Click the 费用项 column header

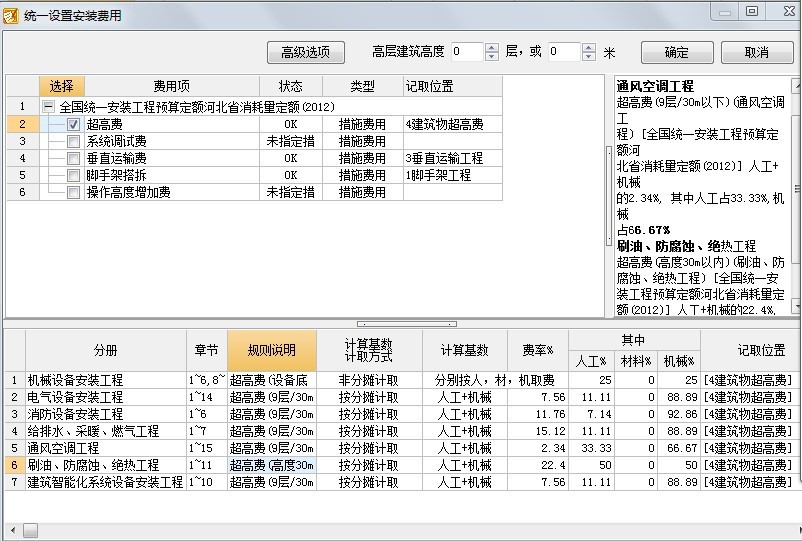[x=172, y=86]
